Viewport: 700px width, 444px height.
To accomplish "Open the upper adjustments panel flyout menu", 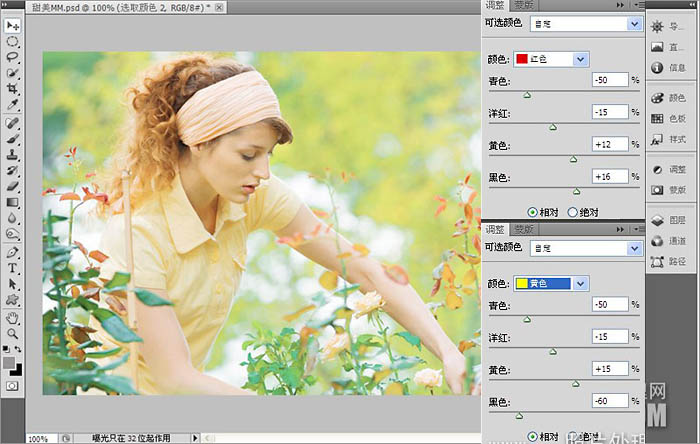I will (639, 5).
